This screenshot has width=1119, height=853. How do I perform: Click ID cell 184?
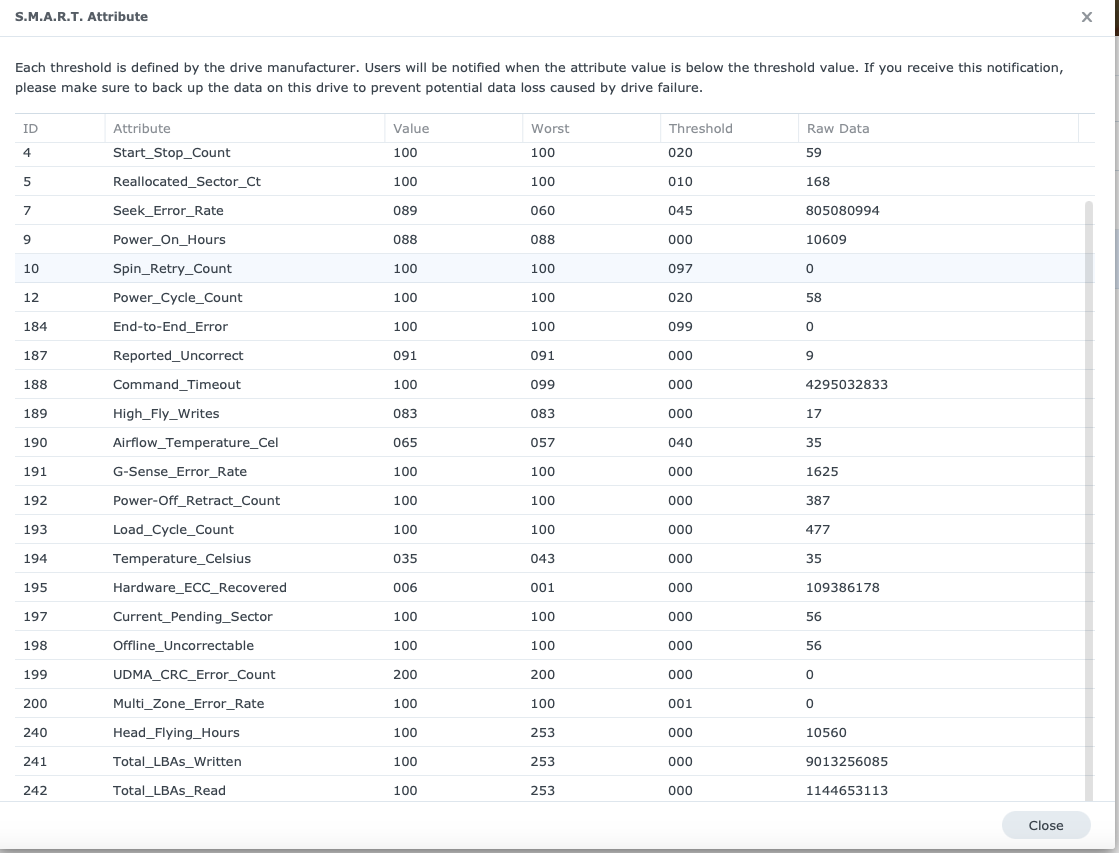coord(35,326)
